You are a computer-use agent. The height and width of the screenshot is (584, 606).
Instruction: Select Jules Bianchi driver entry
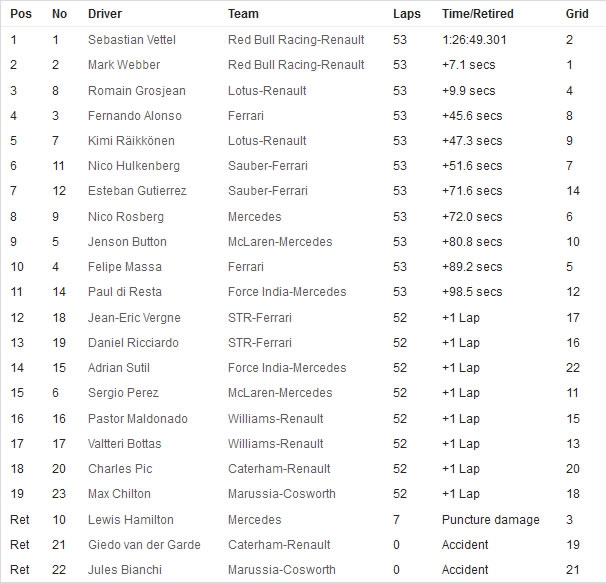pyautogui.click(x=124, y=570)
